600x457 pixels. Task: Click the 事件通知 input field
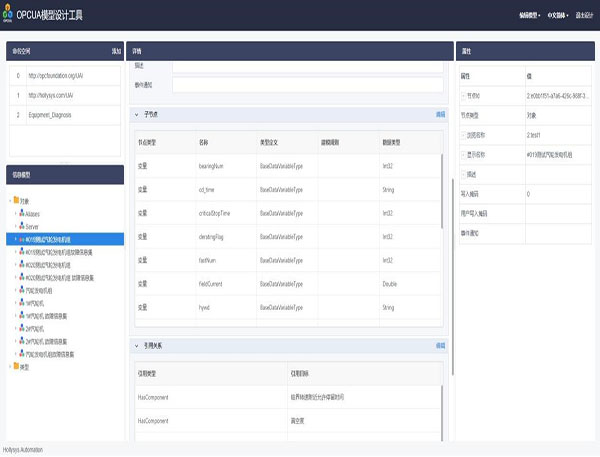306,85
